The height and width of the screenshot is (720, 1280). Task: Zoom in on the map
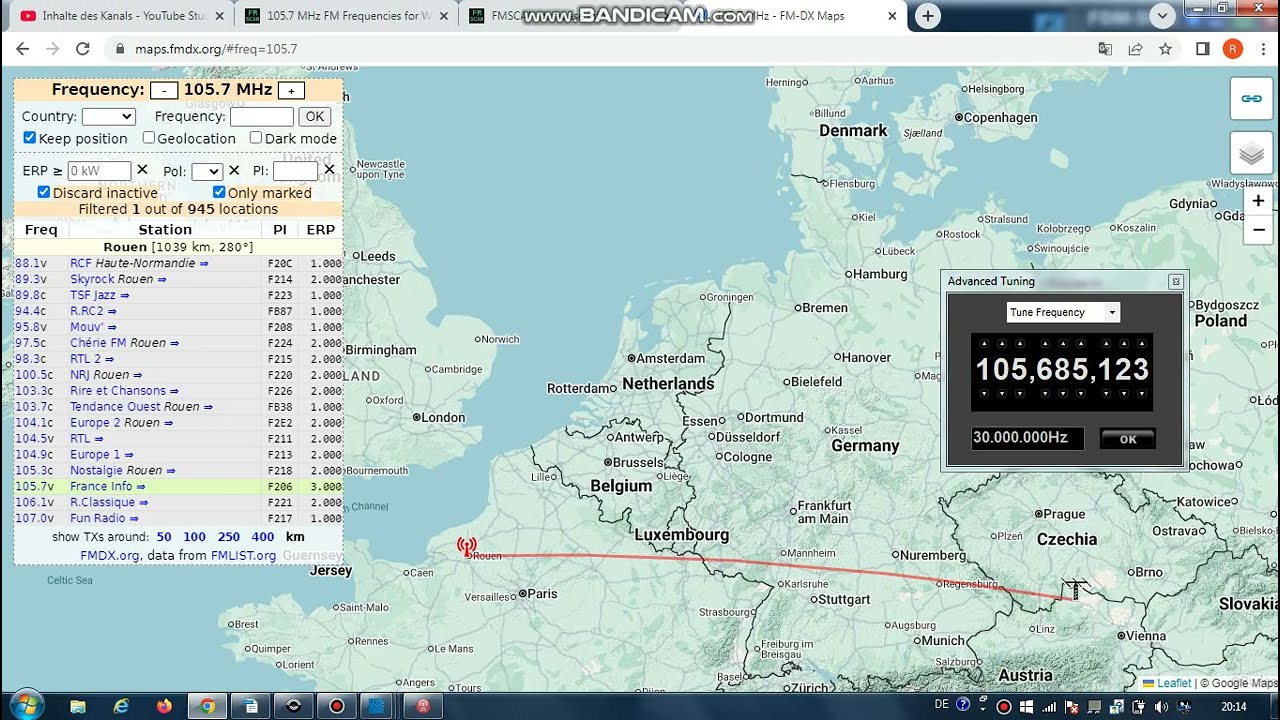click(1258, 201)
